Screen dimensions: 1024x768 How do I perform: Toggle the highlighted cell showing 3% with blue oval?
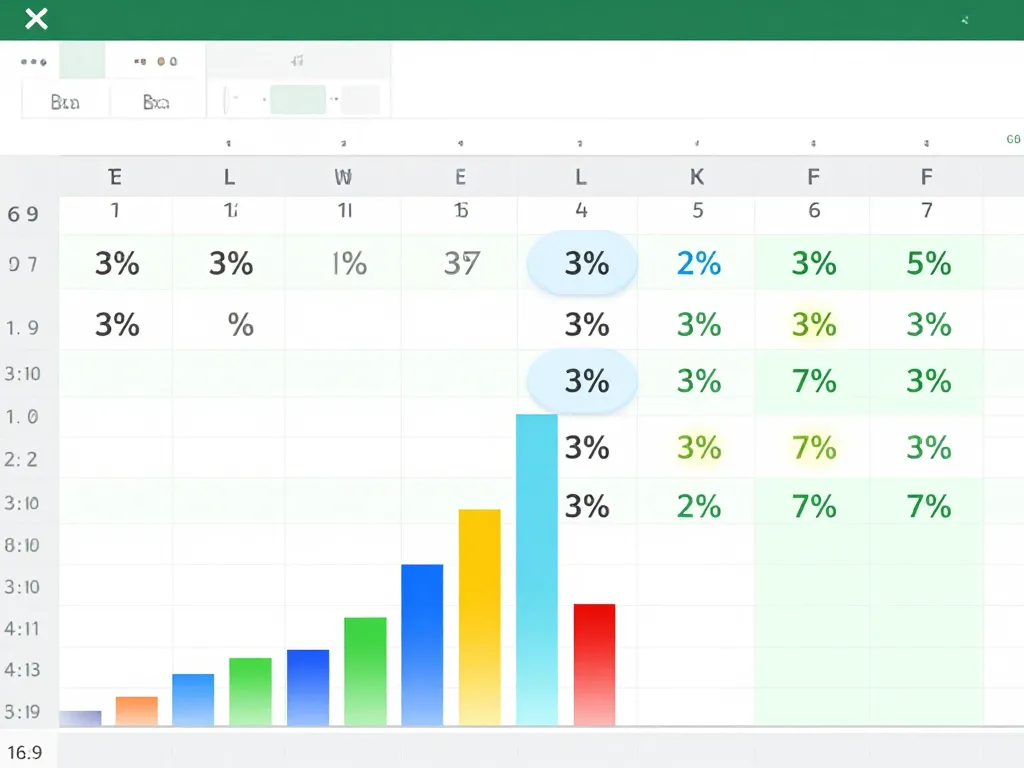coord(580,263)
